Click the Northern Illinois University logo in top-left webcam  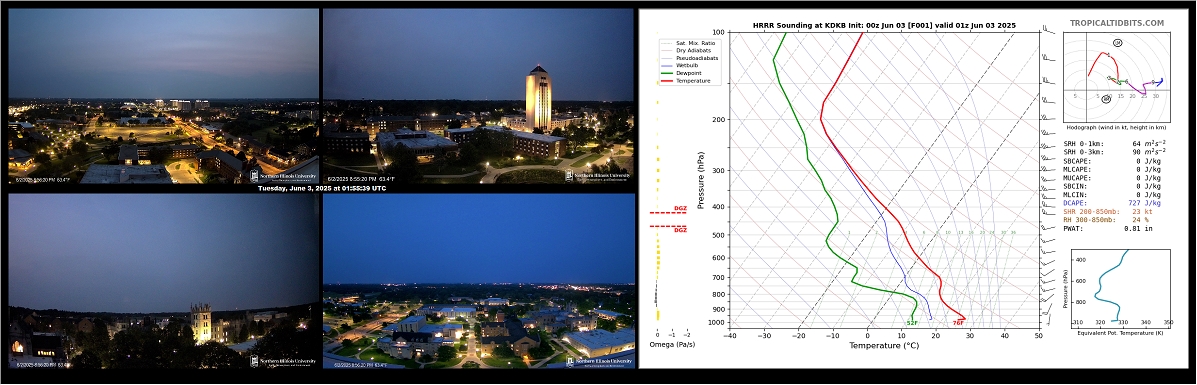point(283,176)
